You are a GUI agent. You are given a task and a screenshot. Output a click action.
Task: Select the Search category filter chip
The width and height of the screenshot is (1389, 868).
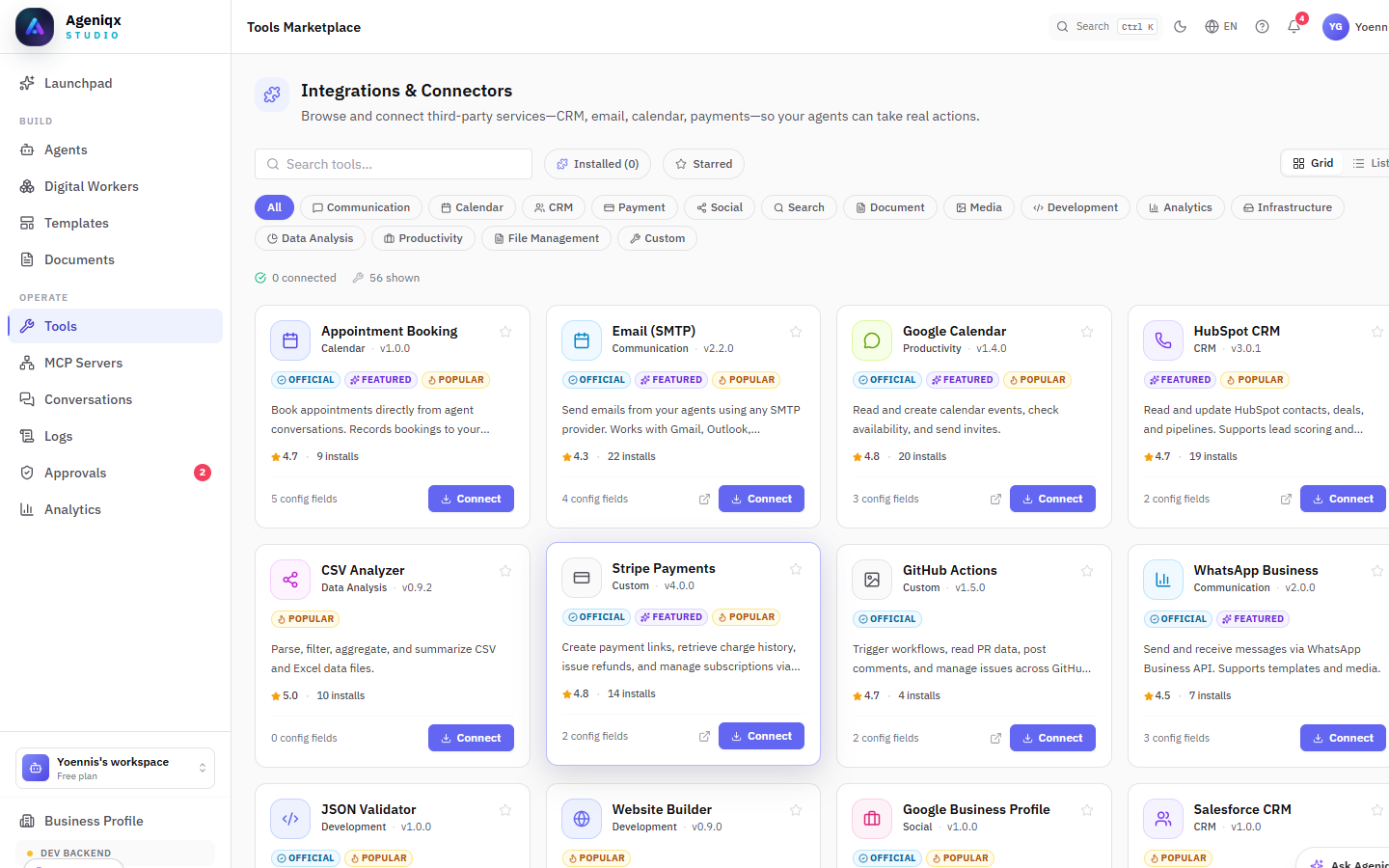pos(799,207)
